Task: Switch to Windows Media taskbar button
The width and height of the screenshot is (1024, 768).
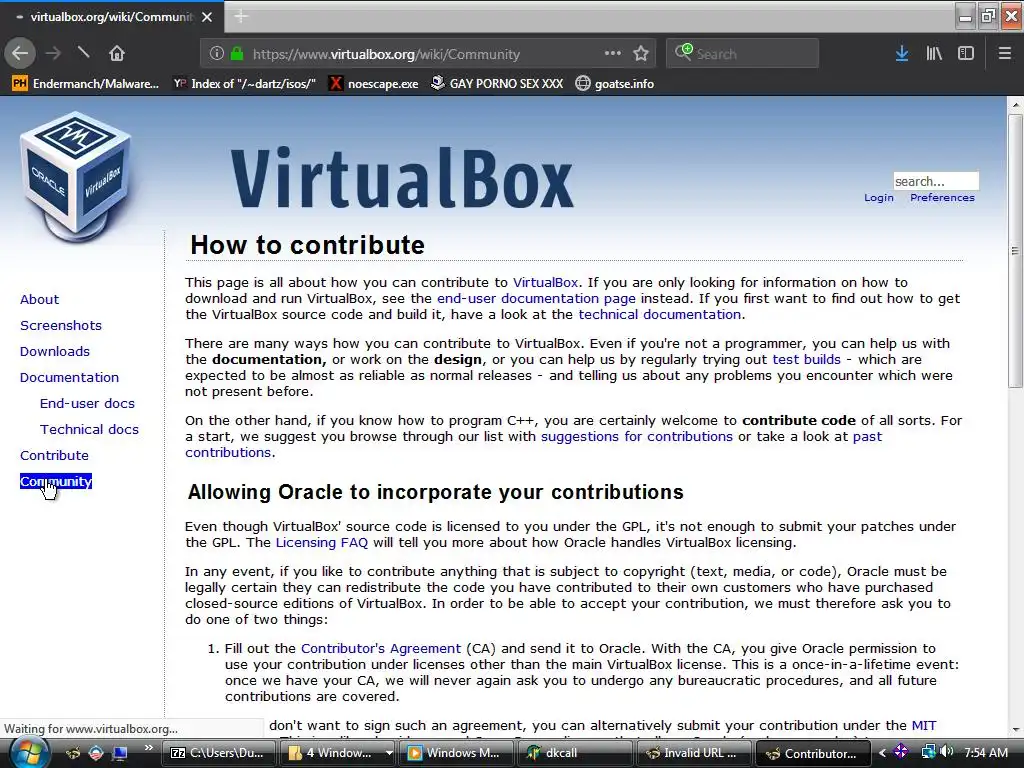Action: [455, 753]
